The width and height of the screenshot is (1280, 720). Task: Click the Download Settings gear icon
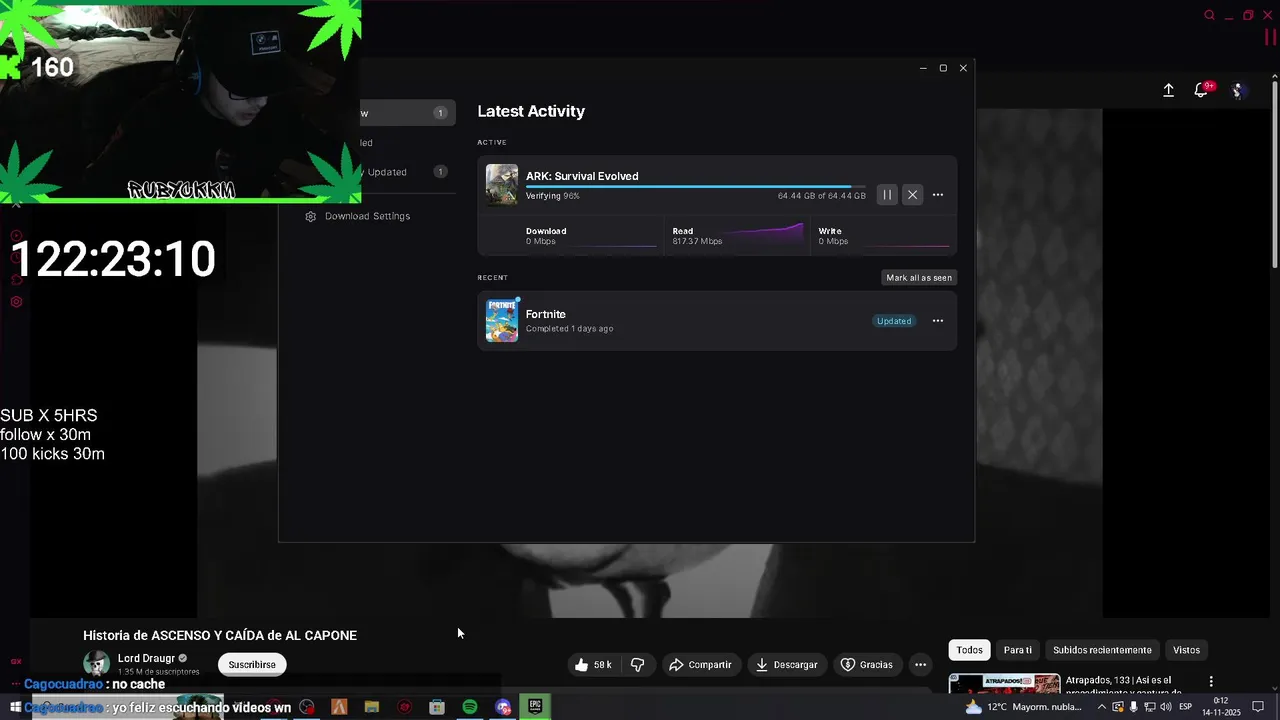pyautogui.click(x=311, y=216)
